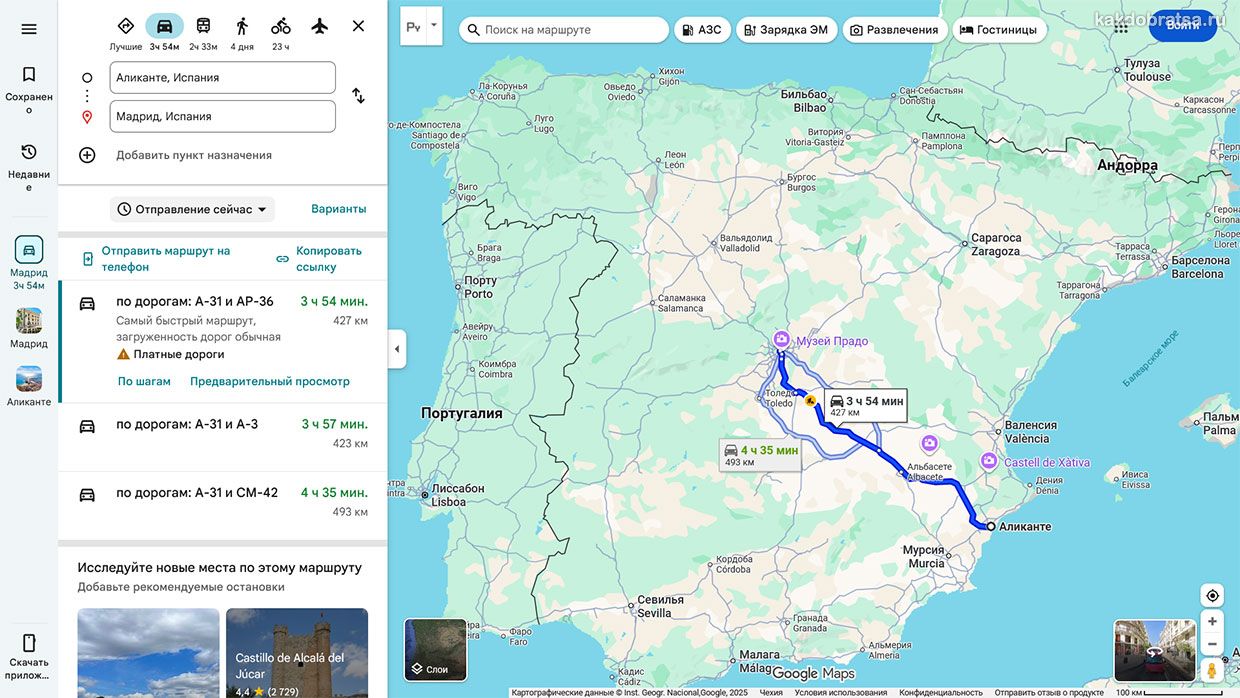Select the flights travel mode icon
This screenshot has width=1240, height=698.
tap(319, 26)
